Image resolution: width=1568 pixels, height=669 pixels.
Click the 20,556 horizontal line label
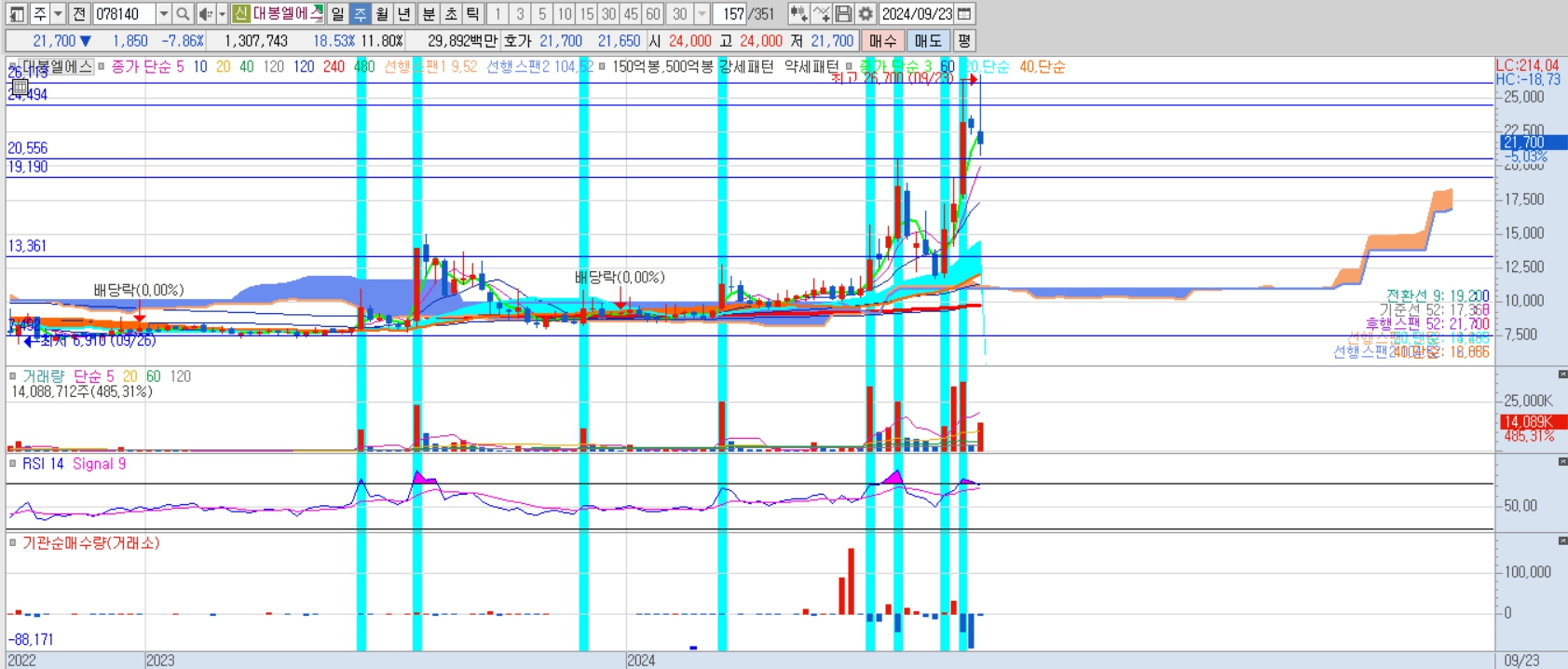[27, 148]
